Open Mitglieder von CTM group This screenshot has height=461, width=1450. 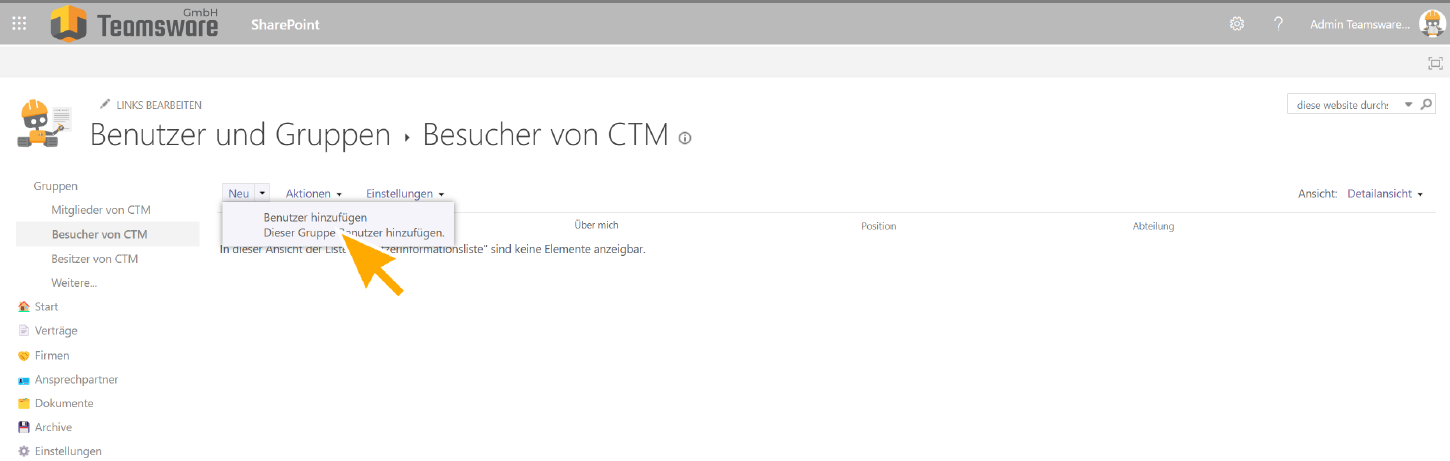101,210
